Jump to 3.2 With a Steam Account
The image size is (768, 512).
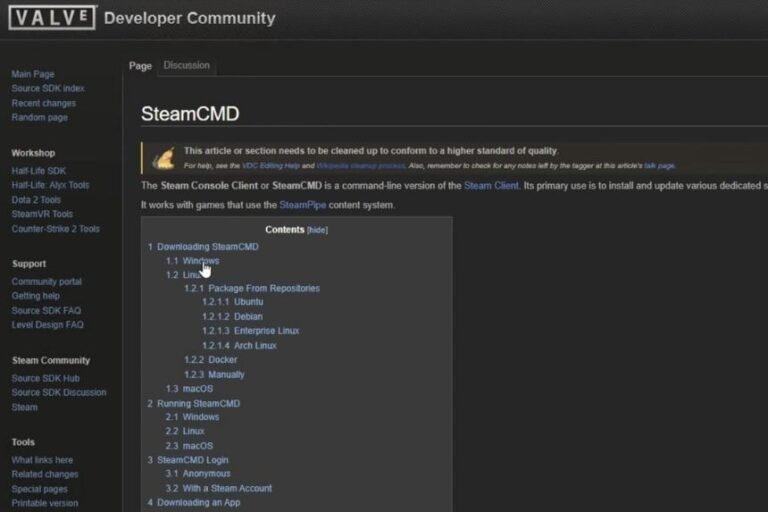218,488
